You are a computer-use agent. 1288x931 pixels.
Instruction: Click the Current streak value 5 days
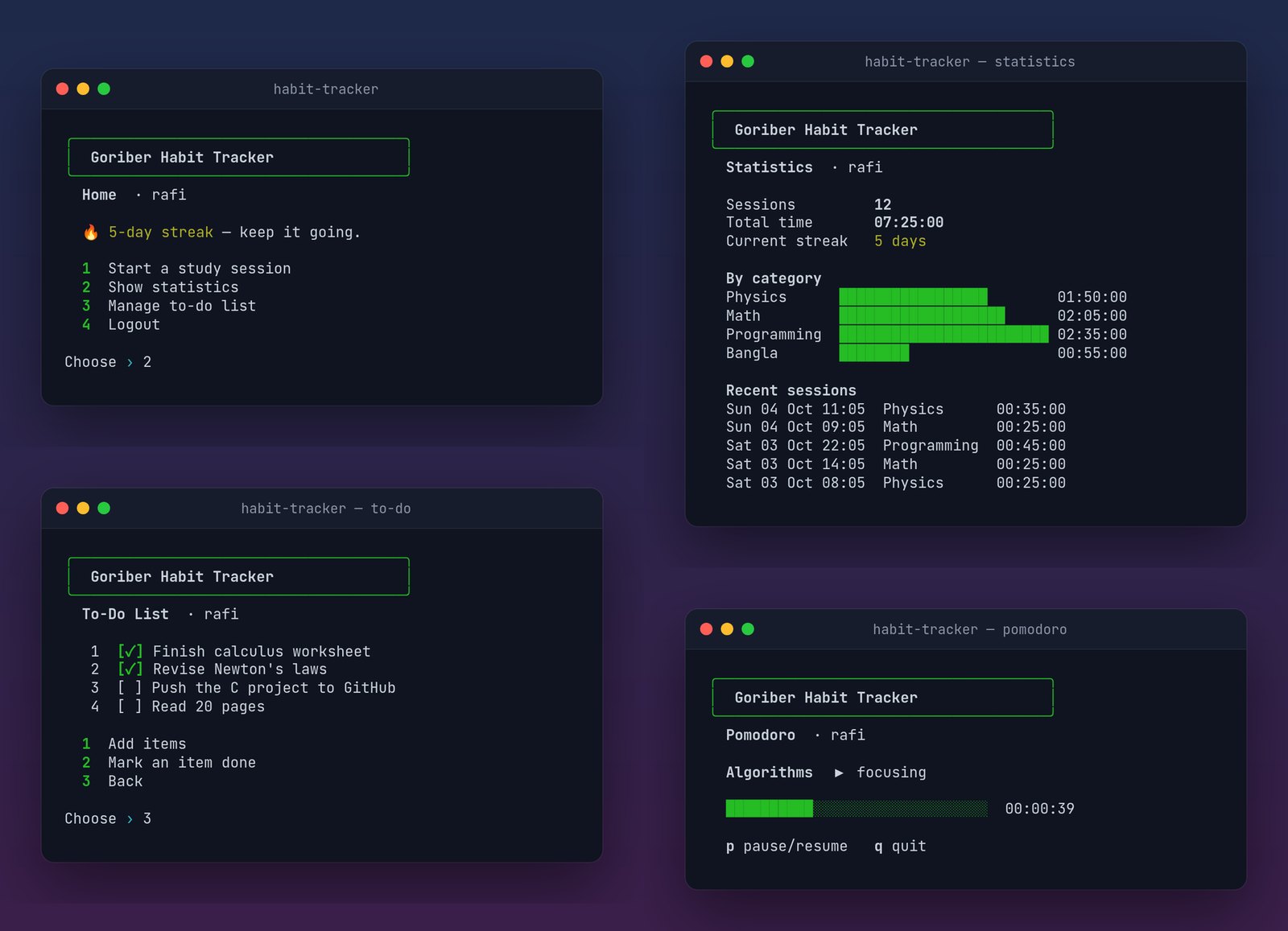pyautogui.click(x=900, y=241)
